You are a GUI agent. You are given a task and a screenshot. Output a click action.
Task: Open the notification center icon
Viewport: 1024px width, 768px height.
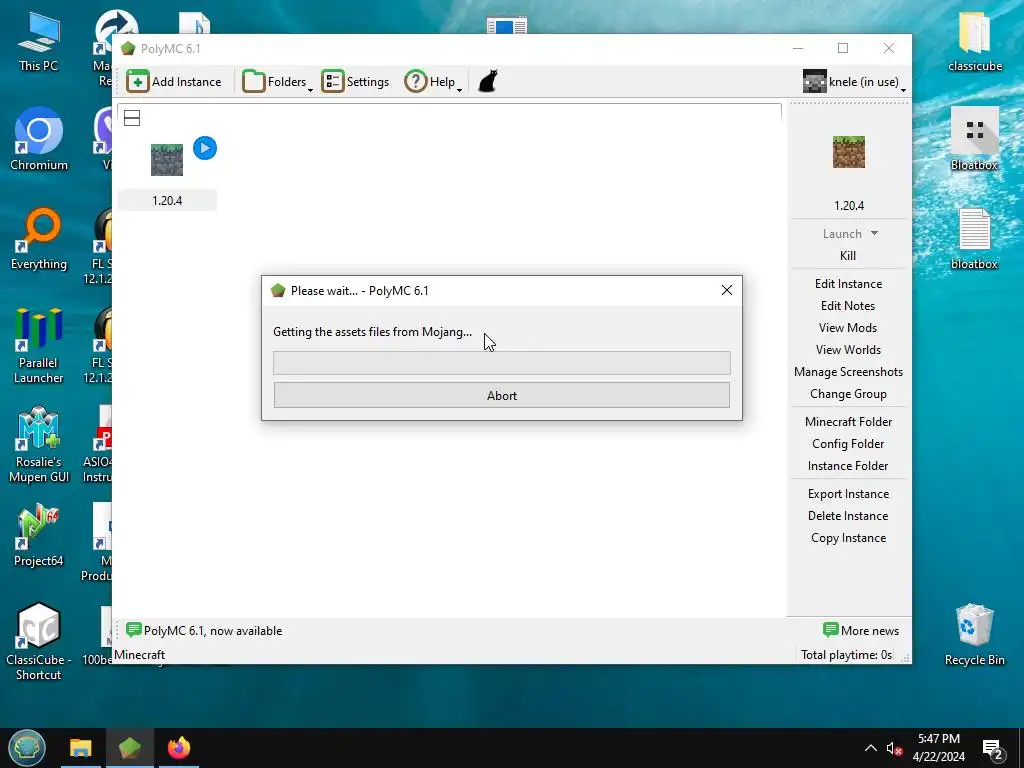[993, 749]
